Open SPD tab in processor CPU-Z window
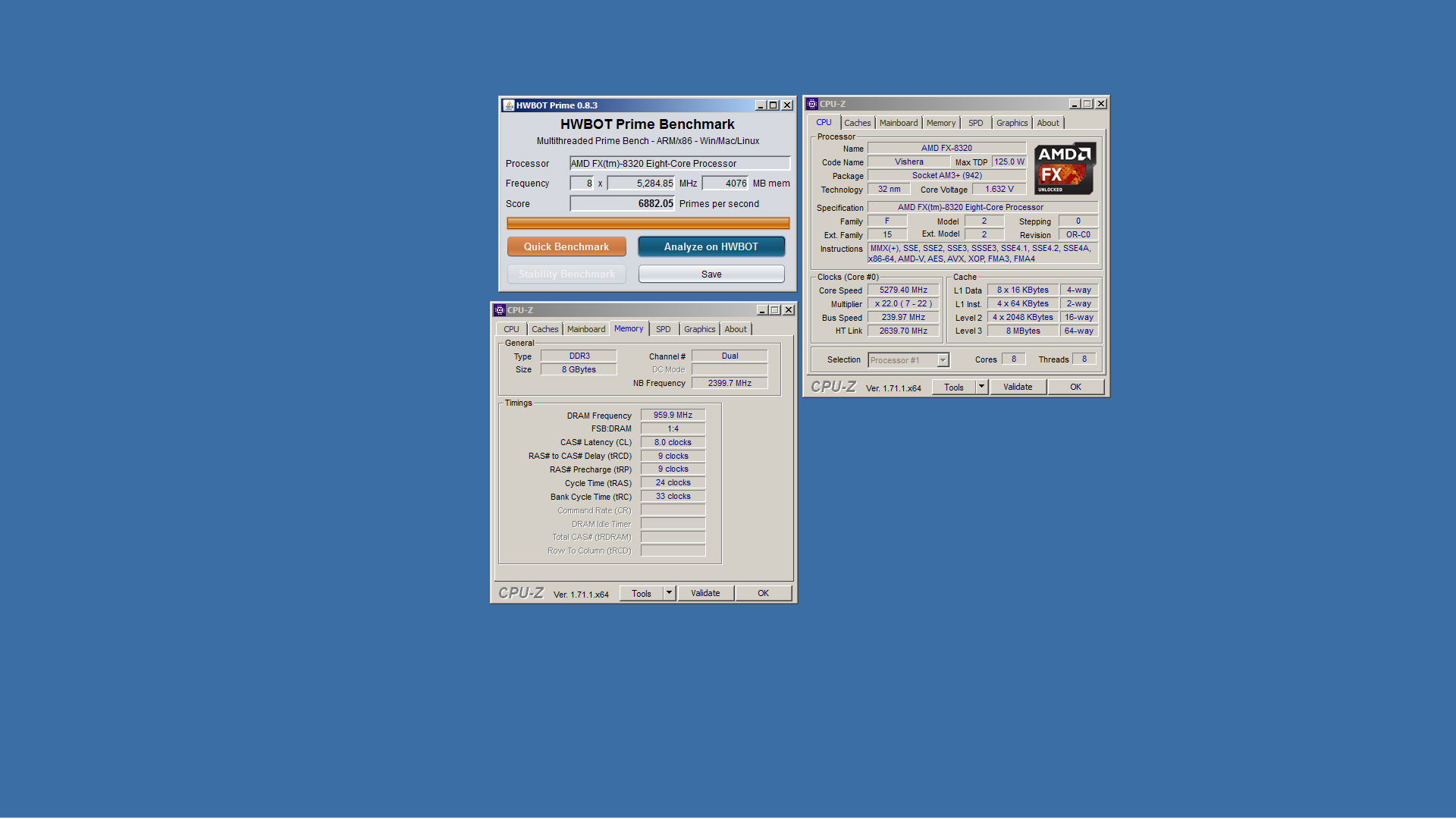Viewport: 1456px width, 819px height. tap(976, 123)
